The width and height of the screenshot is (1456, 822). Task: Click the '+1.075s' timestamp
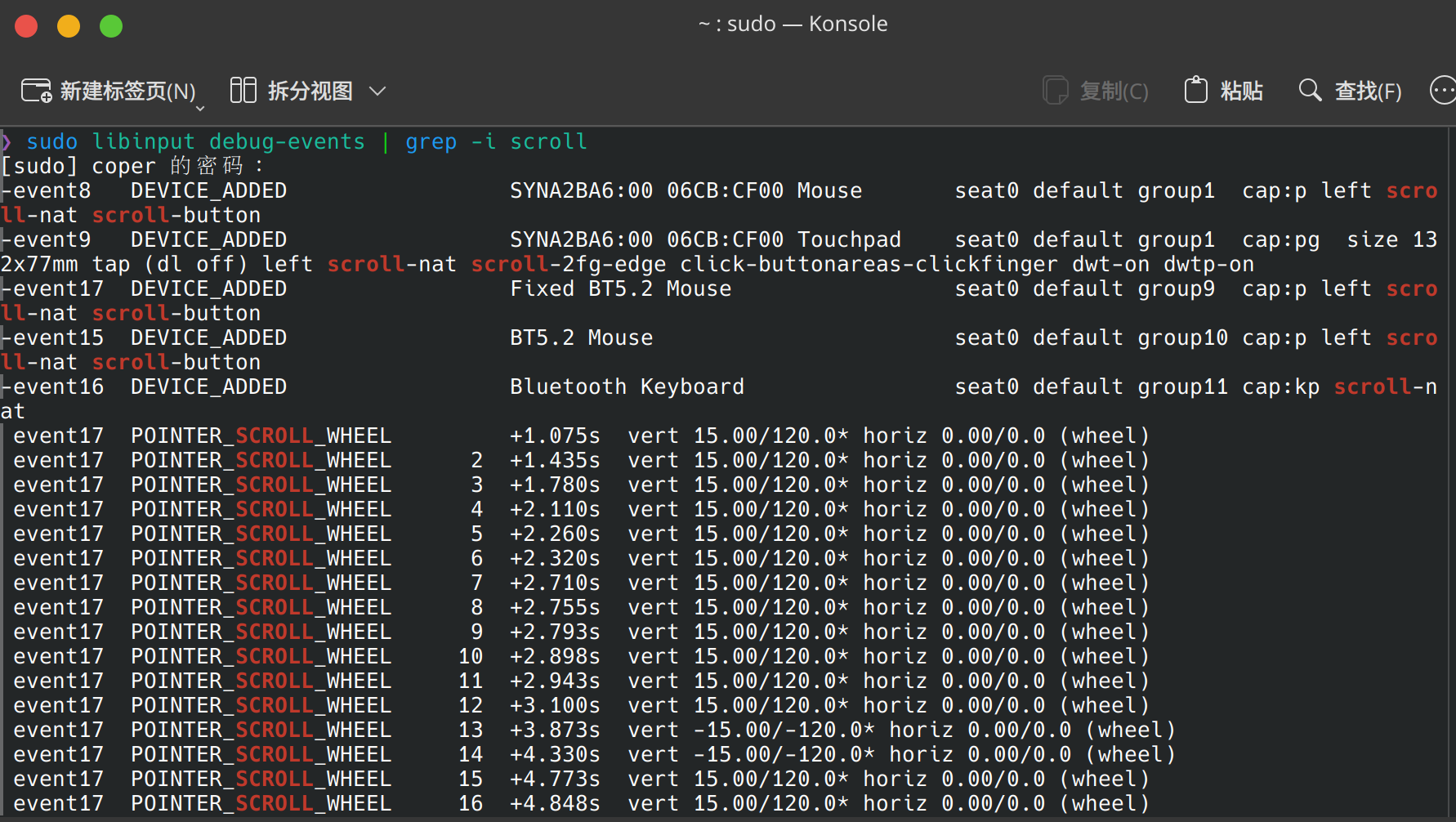pos(556,436)
